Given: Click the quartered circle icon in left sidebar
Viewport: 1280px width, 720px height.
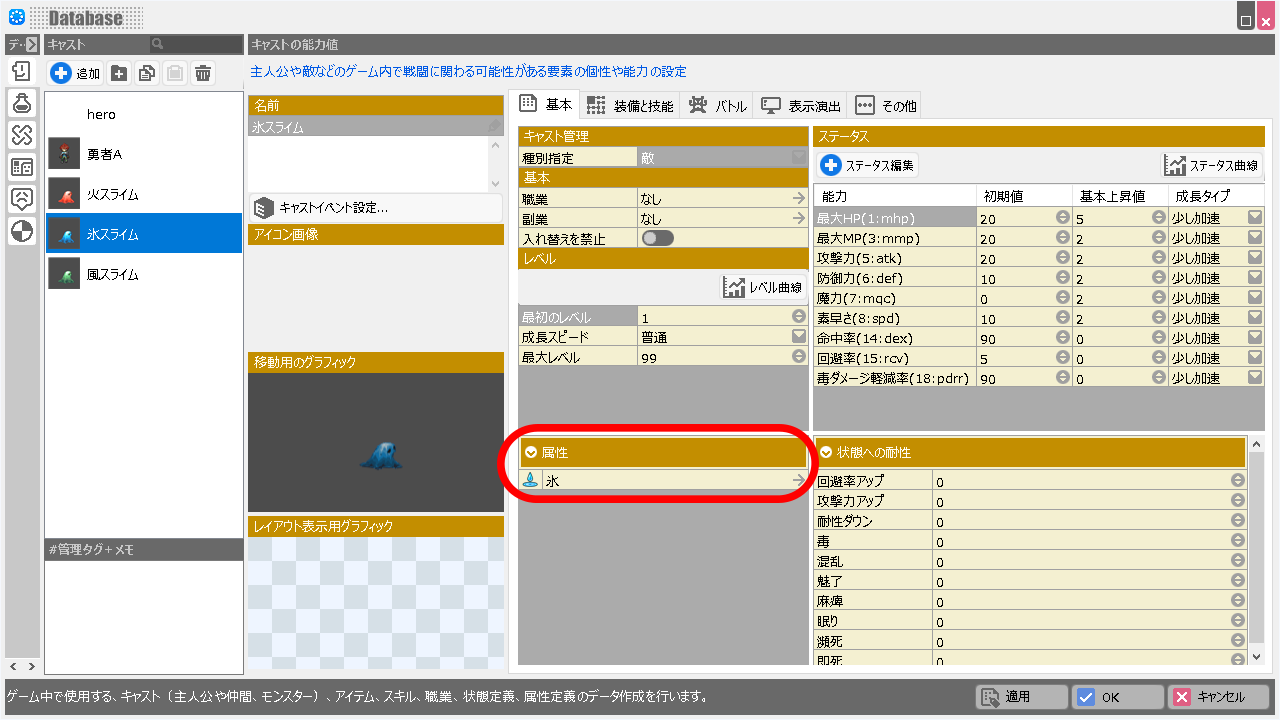Looking at the screenshot, I should [22, 232].
